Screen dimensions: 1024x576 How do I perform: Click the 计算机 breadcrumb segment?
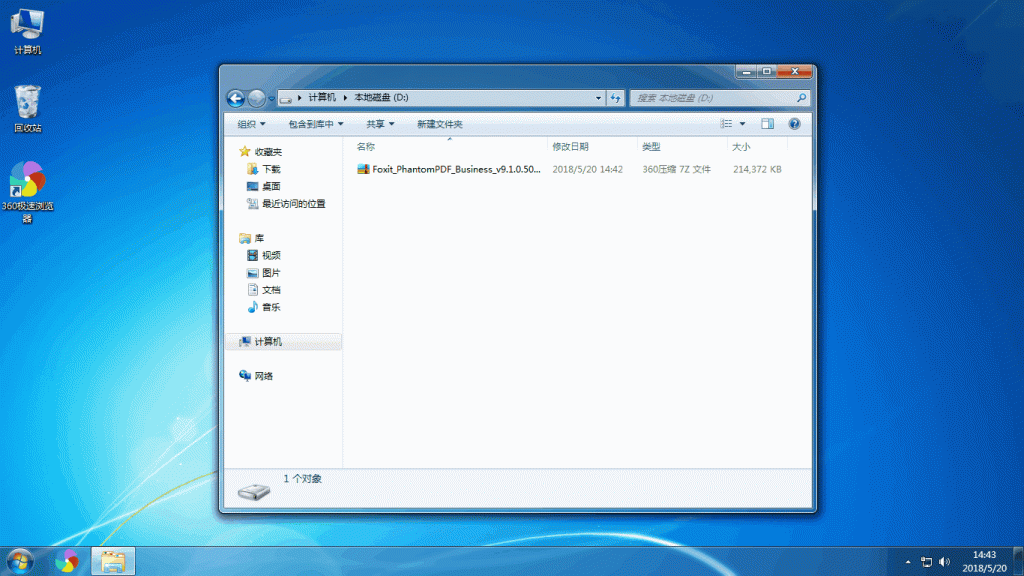[x=322, y=98]
